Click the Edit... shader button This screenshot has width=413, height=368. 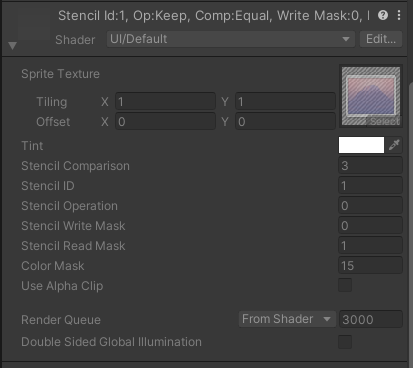(381, 39)
